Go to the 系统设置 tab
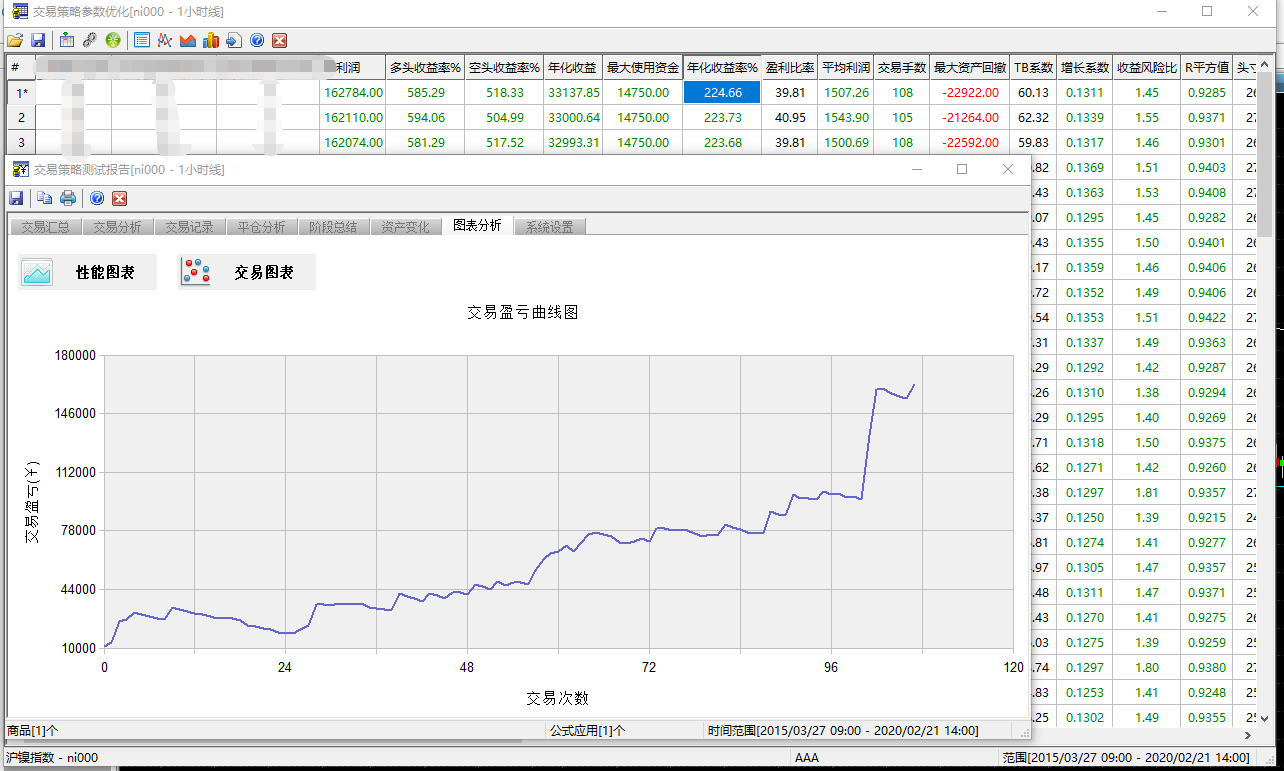Viewport: 1284px width, 771px height. [549, 227]
